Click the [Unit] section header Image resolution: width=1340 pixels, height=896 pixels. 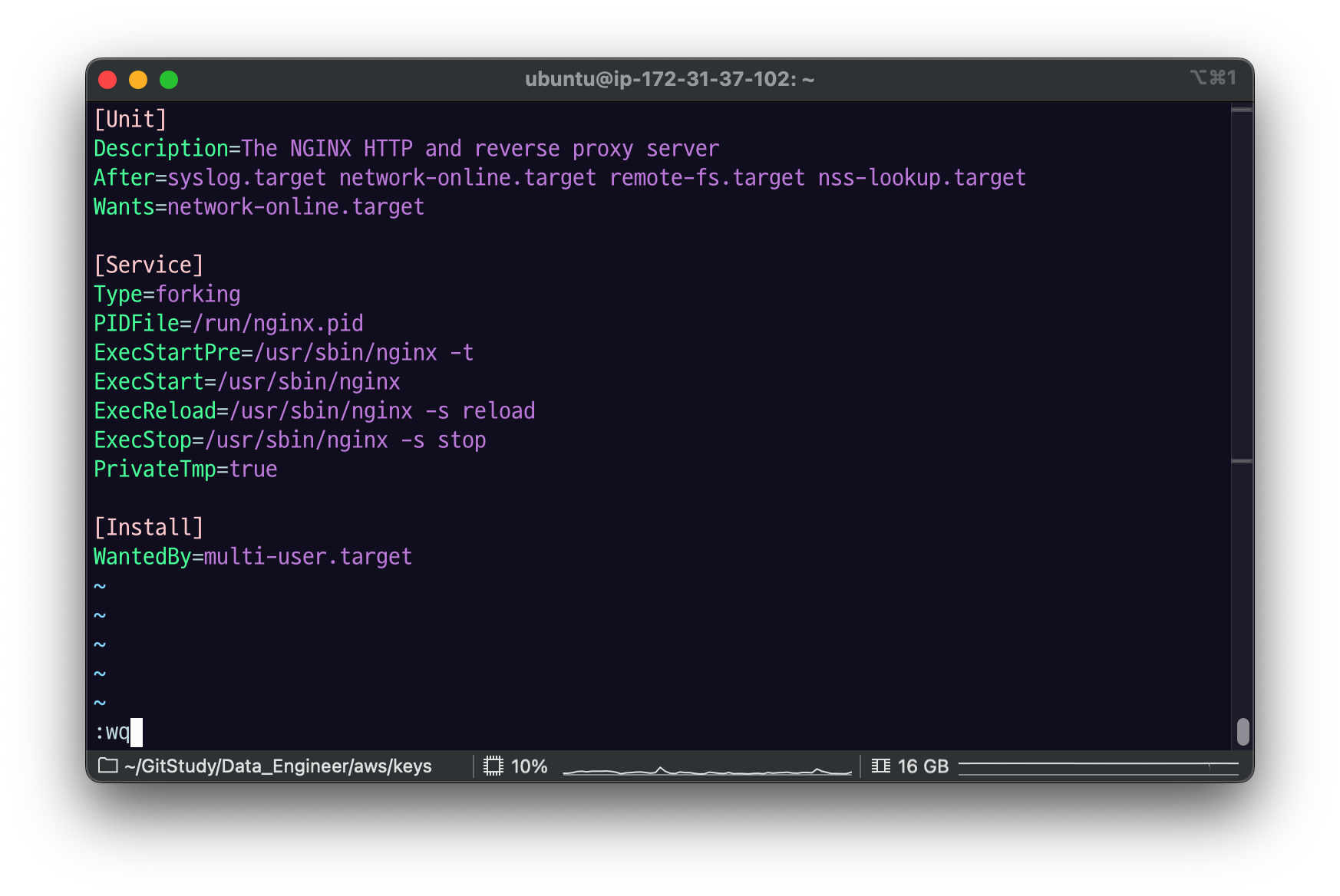click(x=130, y=119)
